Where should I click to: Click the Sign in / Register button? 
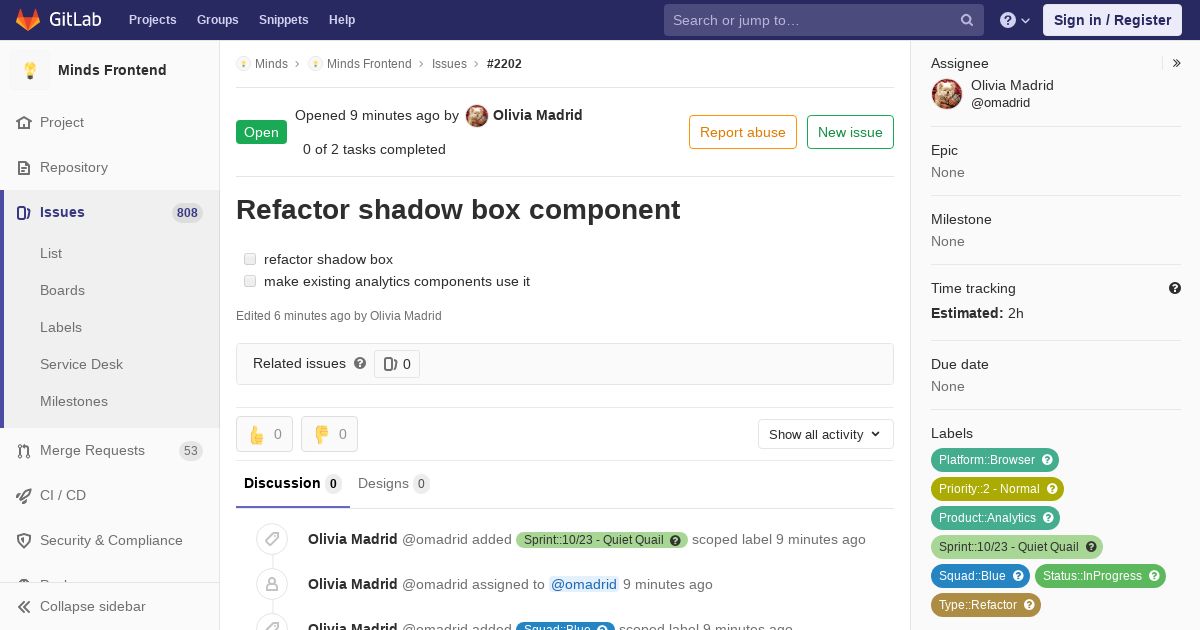[1112, 20]
